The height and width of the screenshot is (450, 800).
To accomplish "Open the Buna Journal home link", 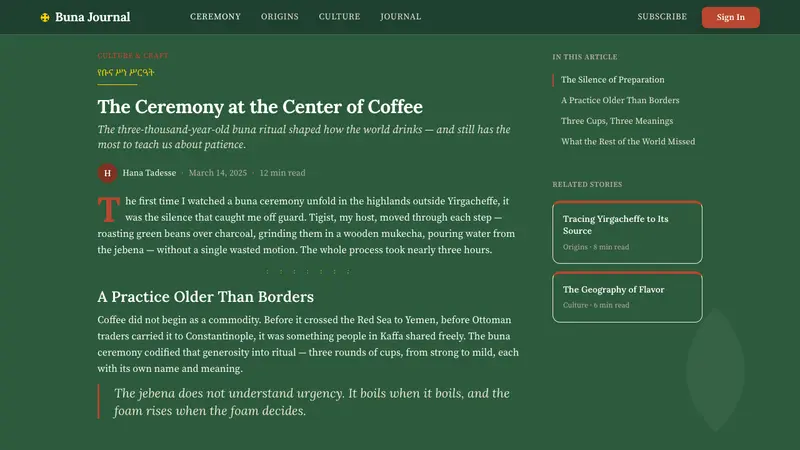I will tap(85, 17).
